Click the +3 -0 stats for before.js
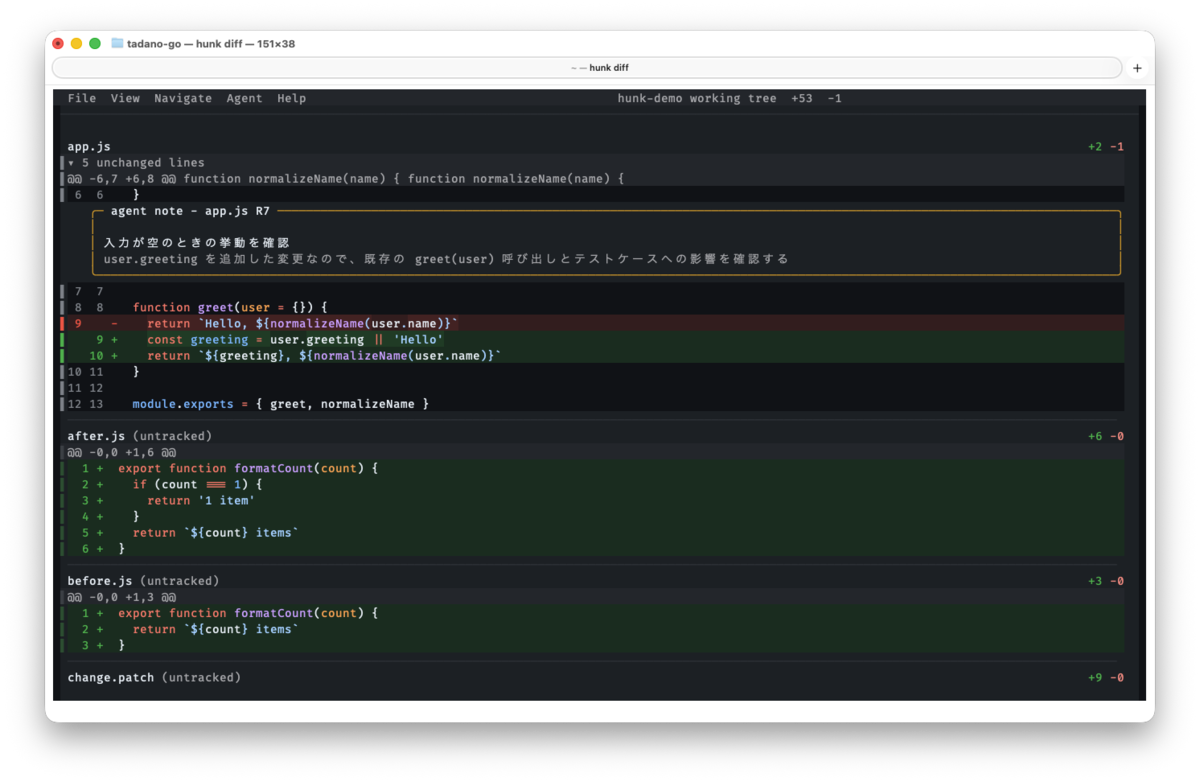Screen dimensions: 1200x782 [1105, 581]
